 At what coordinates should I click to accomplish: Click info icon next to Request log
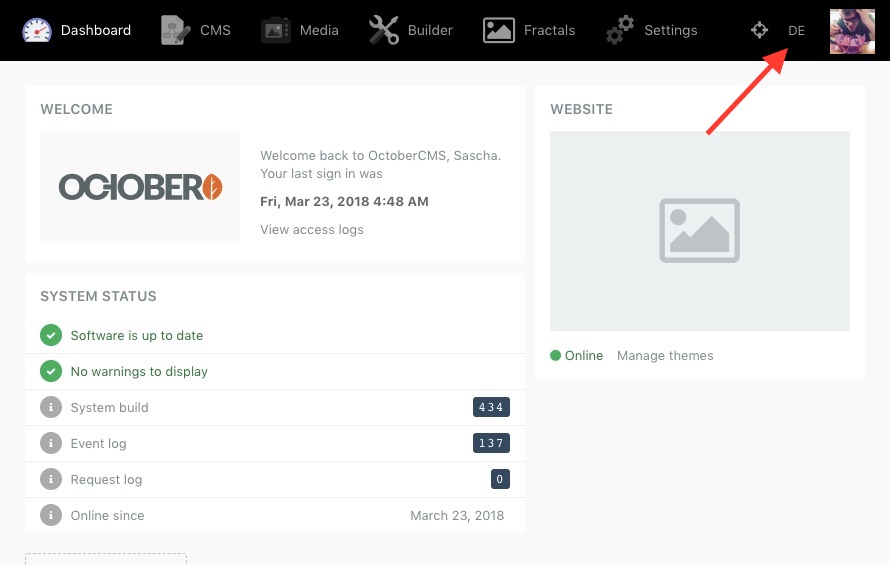(51, 479)
